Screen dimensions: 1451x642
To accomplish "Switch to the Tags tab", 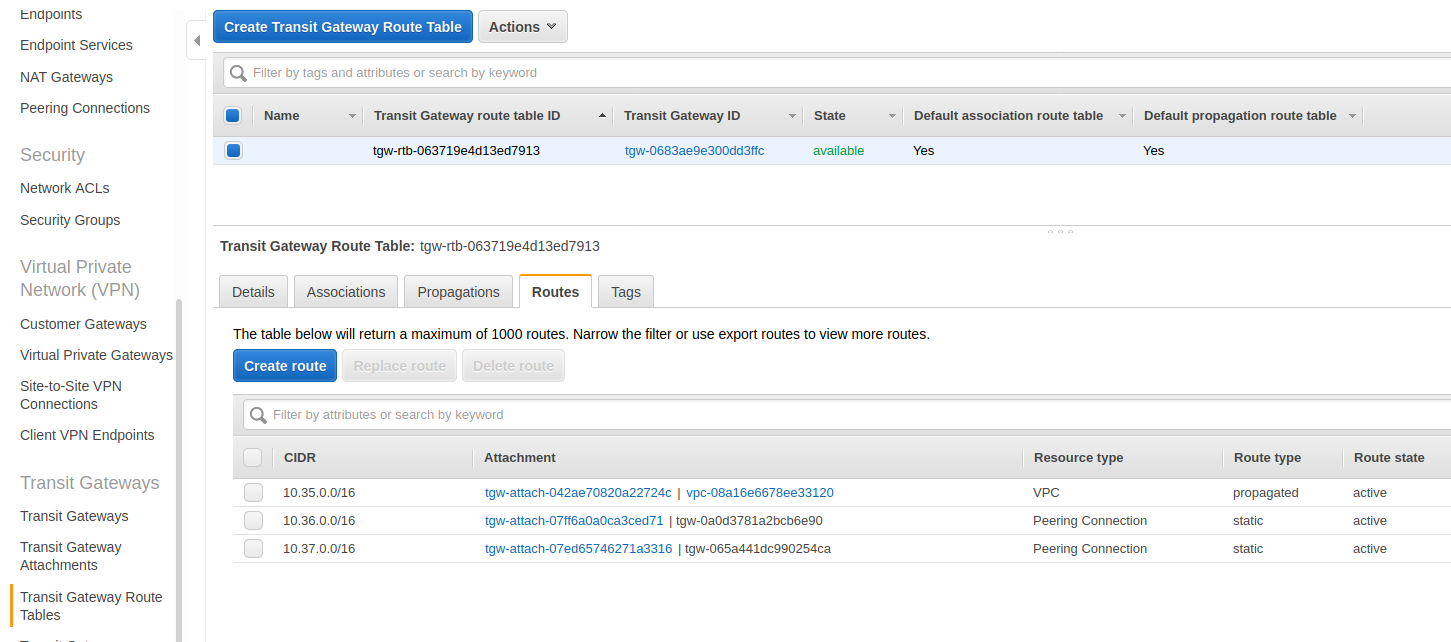I will click(626, 292).
